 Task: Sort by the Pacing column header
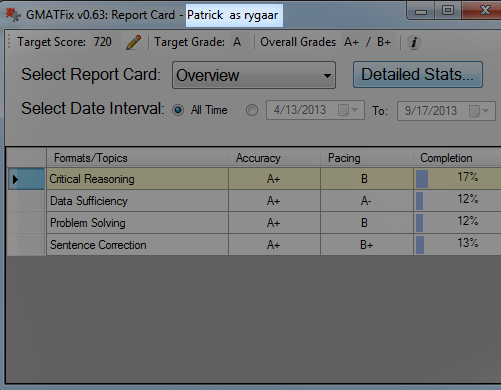point(367,158)
